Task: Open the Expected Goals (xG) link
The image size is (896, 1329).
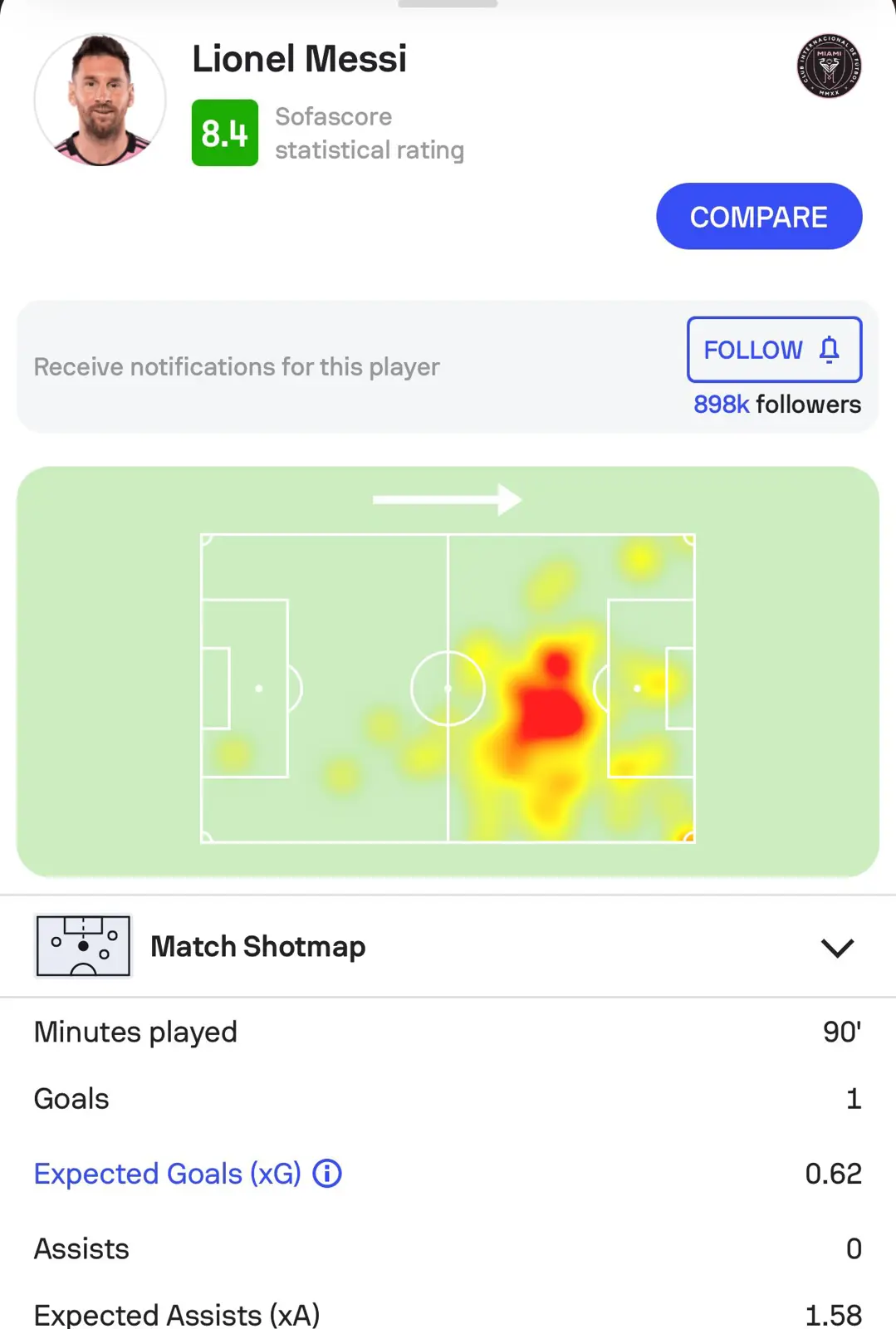Action: tap(168, 1174)
